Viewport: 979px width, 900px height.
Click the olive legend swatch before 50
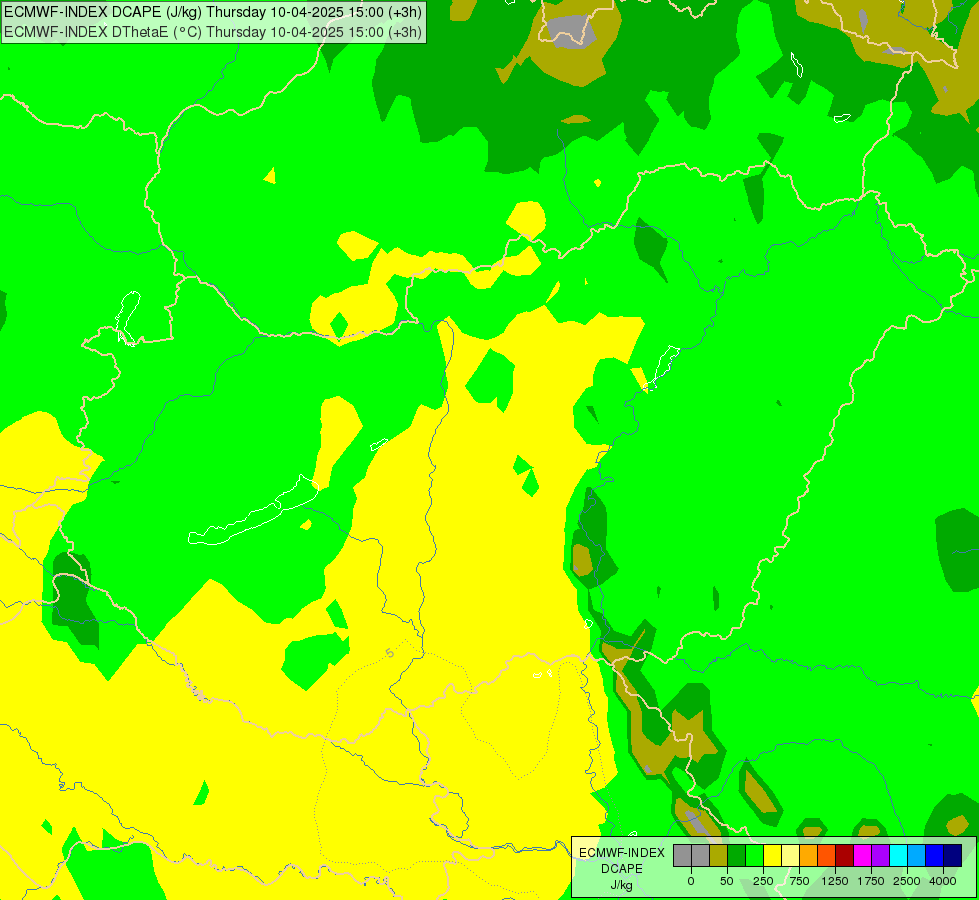coord(719,855)
